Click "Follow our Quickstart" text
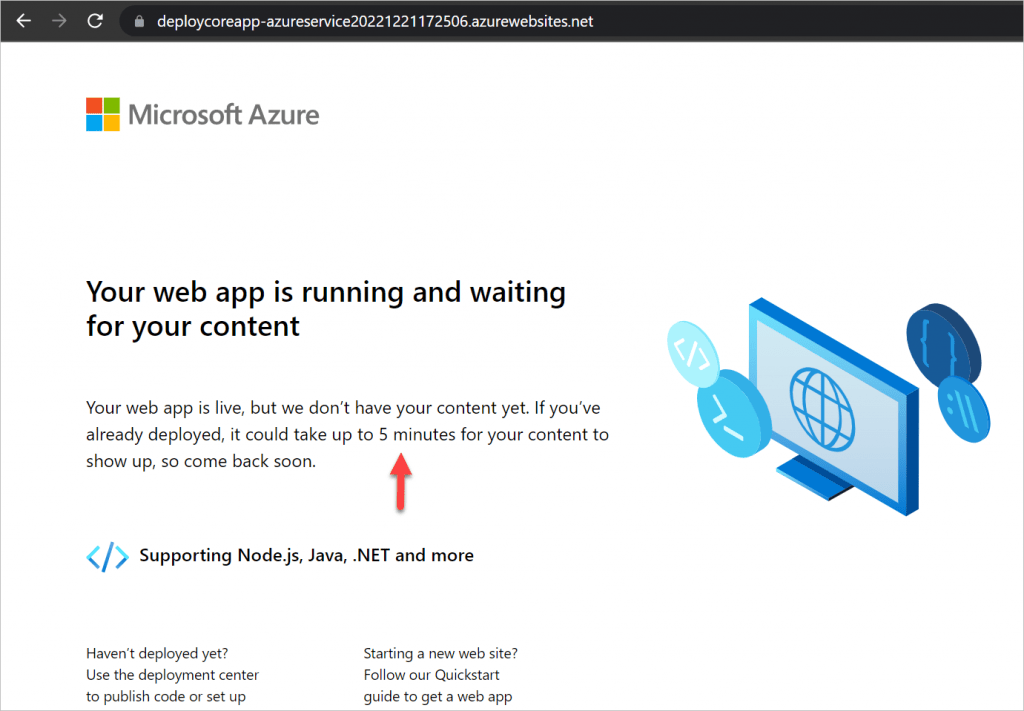 pos(432,674)
